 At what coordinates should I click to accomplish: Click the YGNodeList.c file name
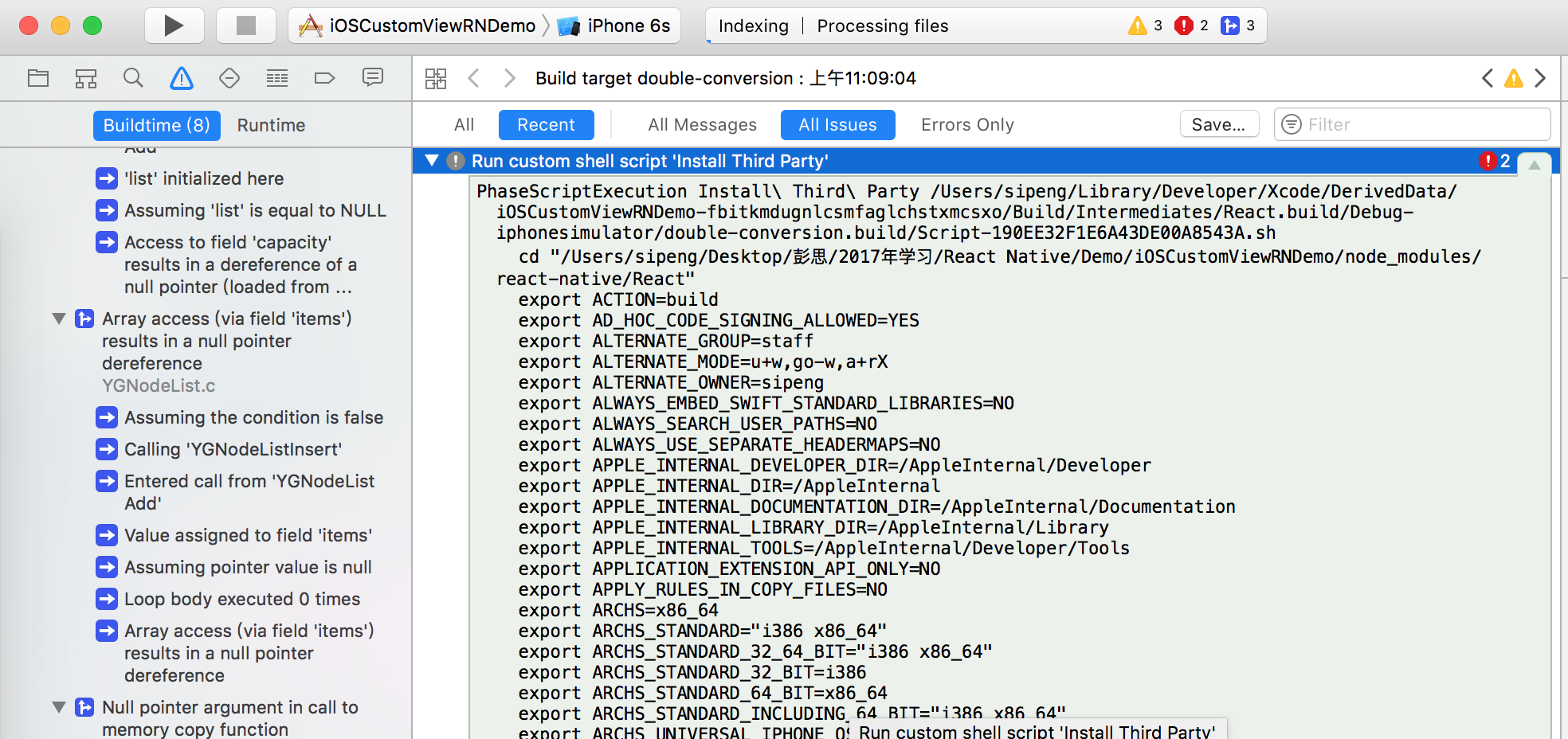159,385
